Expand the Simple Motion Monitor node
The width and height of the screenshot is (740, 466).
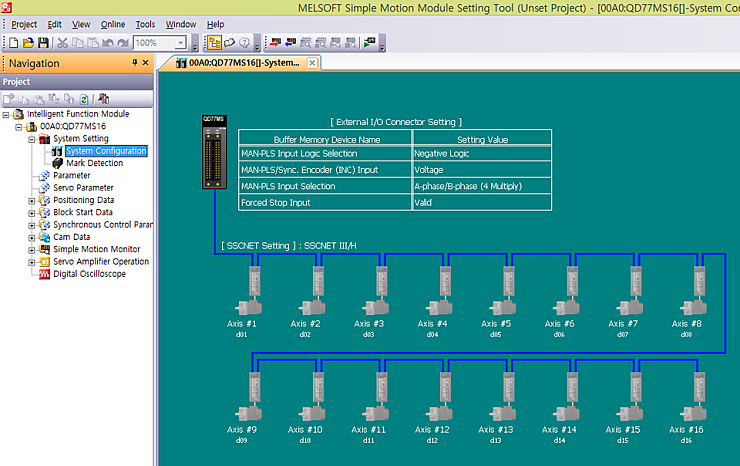pyautogui.click(x=32, y=250)
